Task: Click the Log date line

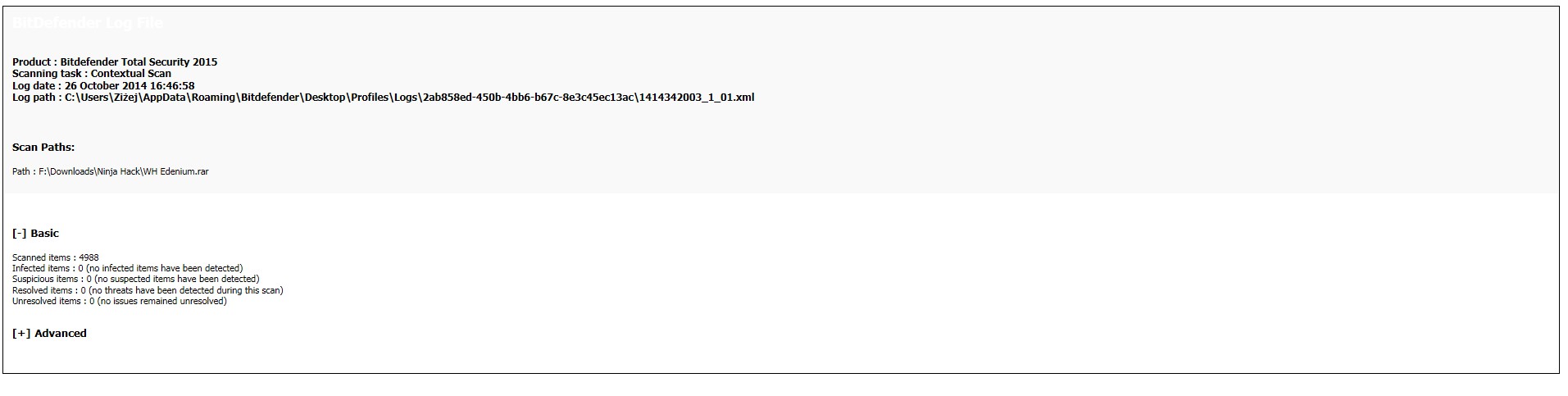Action: pos(103,86)
